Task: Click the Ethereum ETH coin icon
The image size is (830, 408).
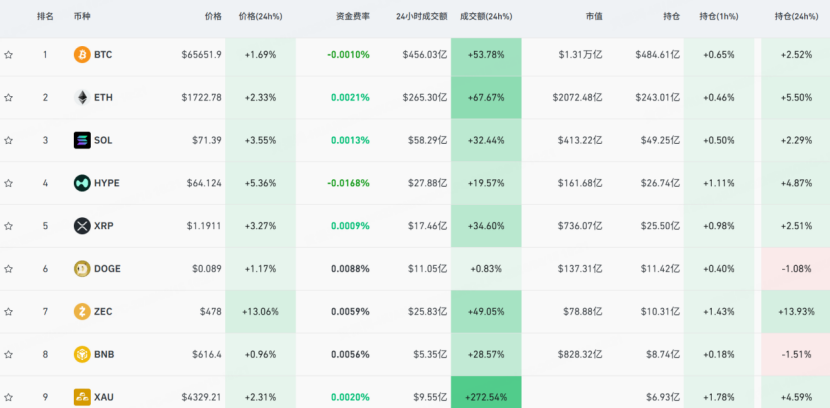Action: click(x=82, y=97)
